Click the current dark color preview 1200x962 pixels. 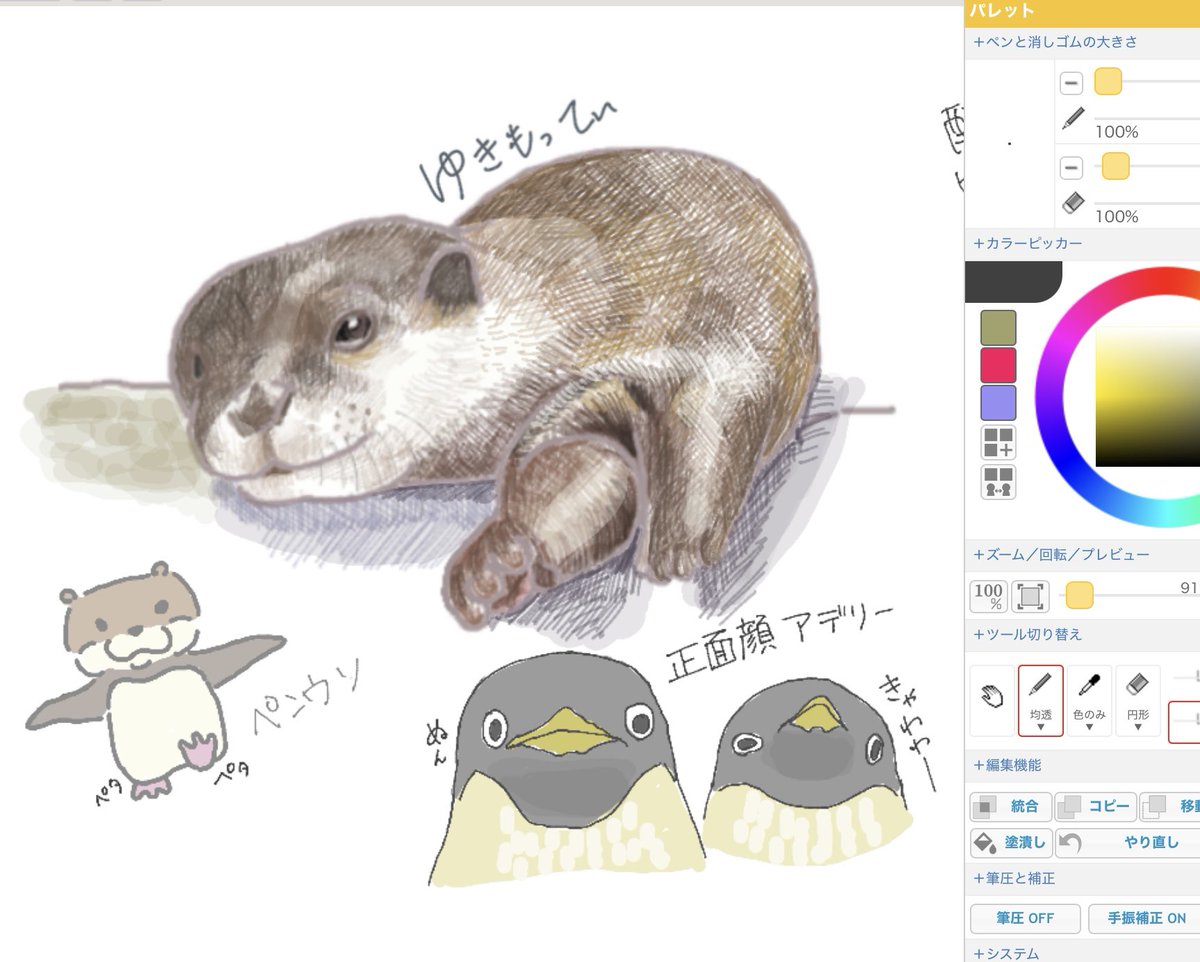pos(1012,281)
